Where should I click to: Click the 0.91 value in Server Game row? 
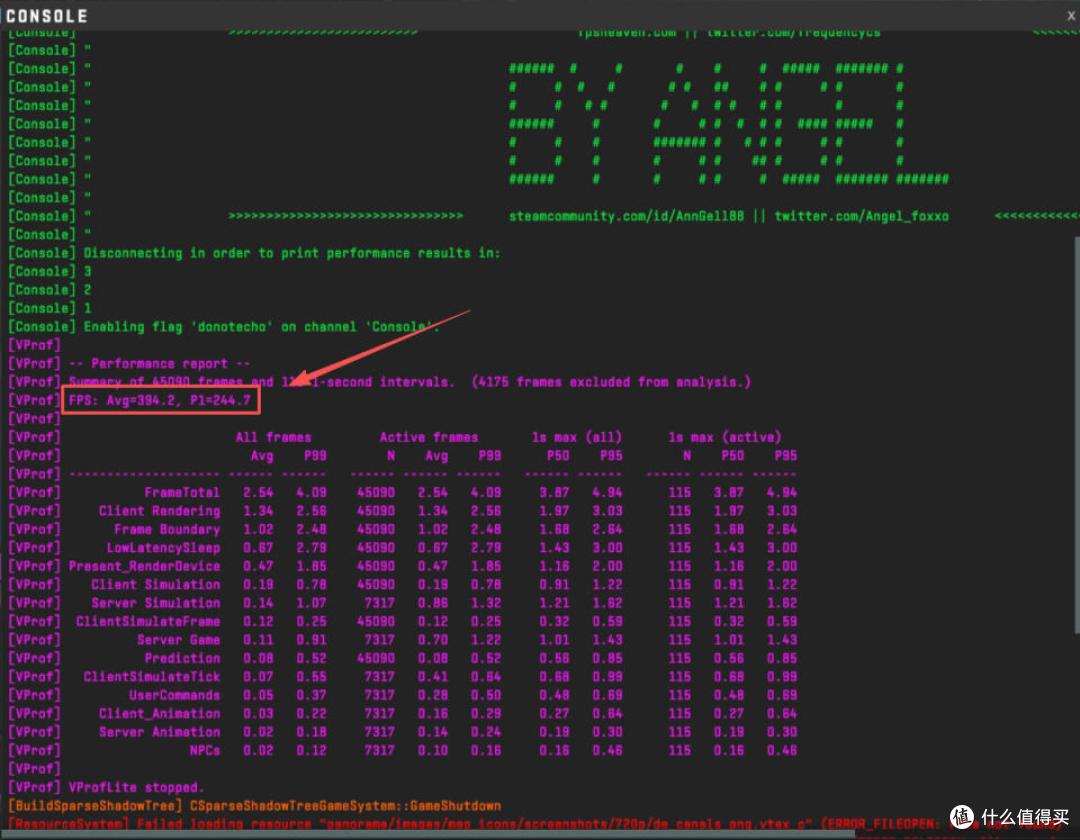tap(311, 640)
